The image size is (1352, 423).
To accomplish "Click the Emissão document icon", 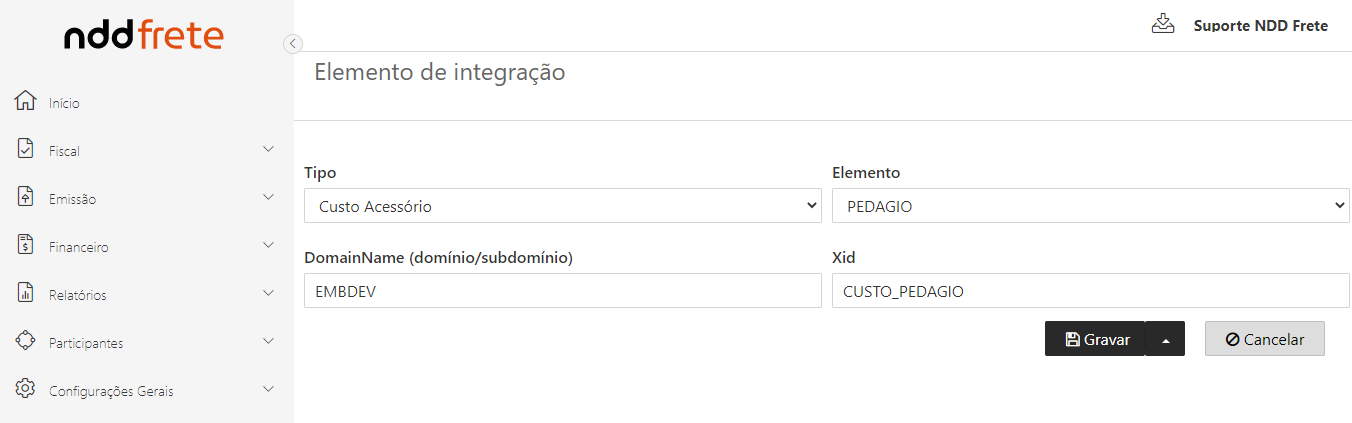I will (26, 197).
